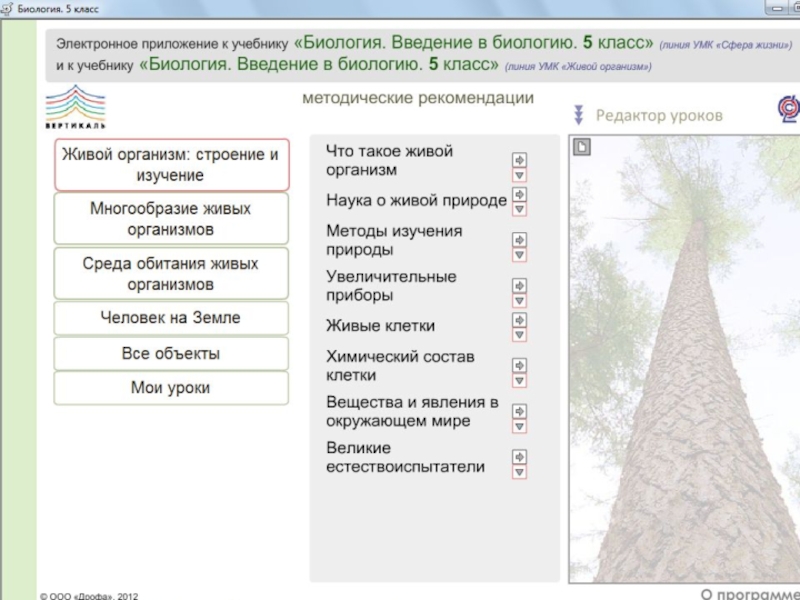Click right-arrow icon beside 'Увеличительные приборы'
This screenshot has height=600, width=800.
519,286
